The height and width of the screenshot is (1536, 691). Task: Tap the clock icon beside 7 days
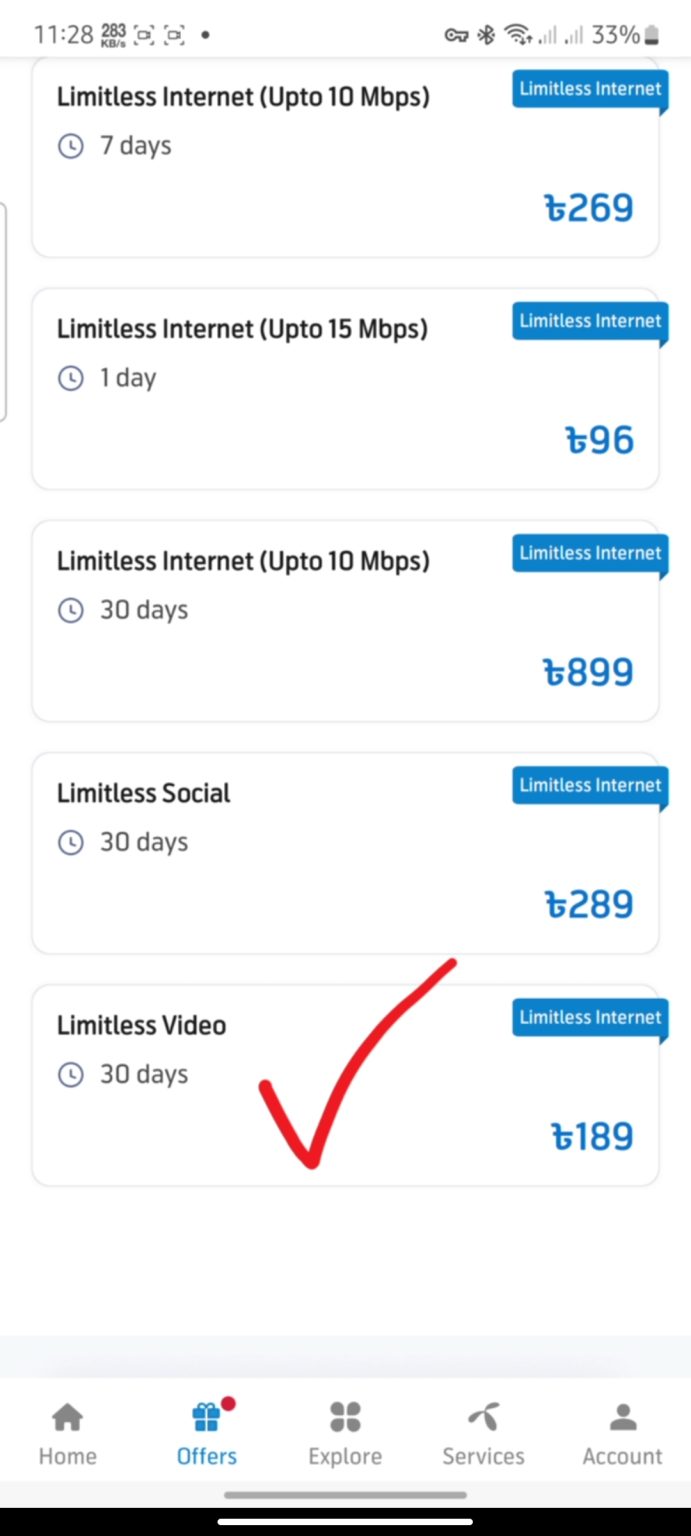pyautogui.click(x=70, y=146)
